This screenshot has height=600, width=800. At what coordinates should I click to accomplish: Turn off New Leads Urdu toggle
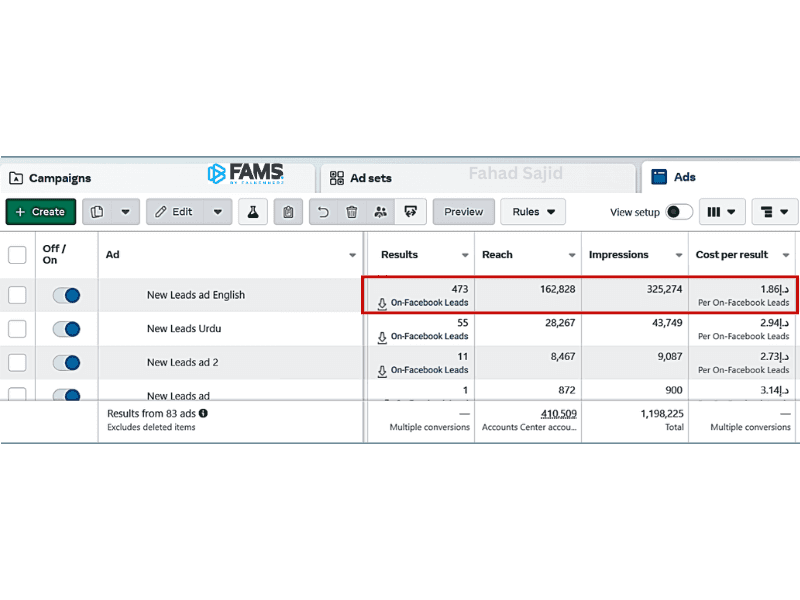(66, 329)
